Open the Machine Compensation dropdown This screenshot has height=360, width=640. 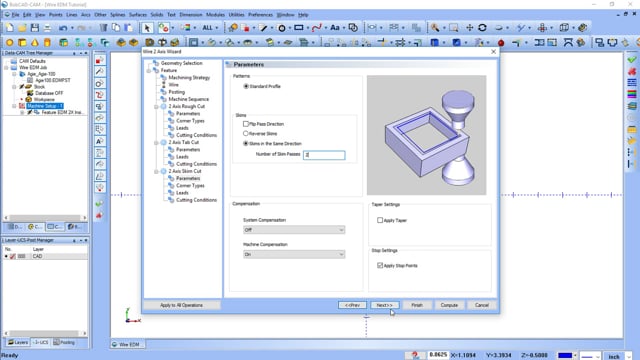[x=294, y=254]
